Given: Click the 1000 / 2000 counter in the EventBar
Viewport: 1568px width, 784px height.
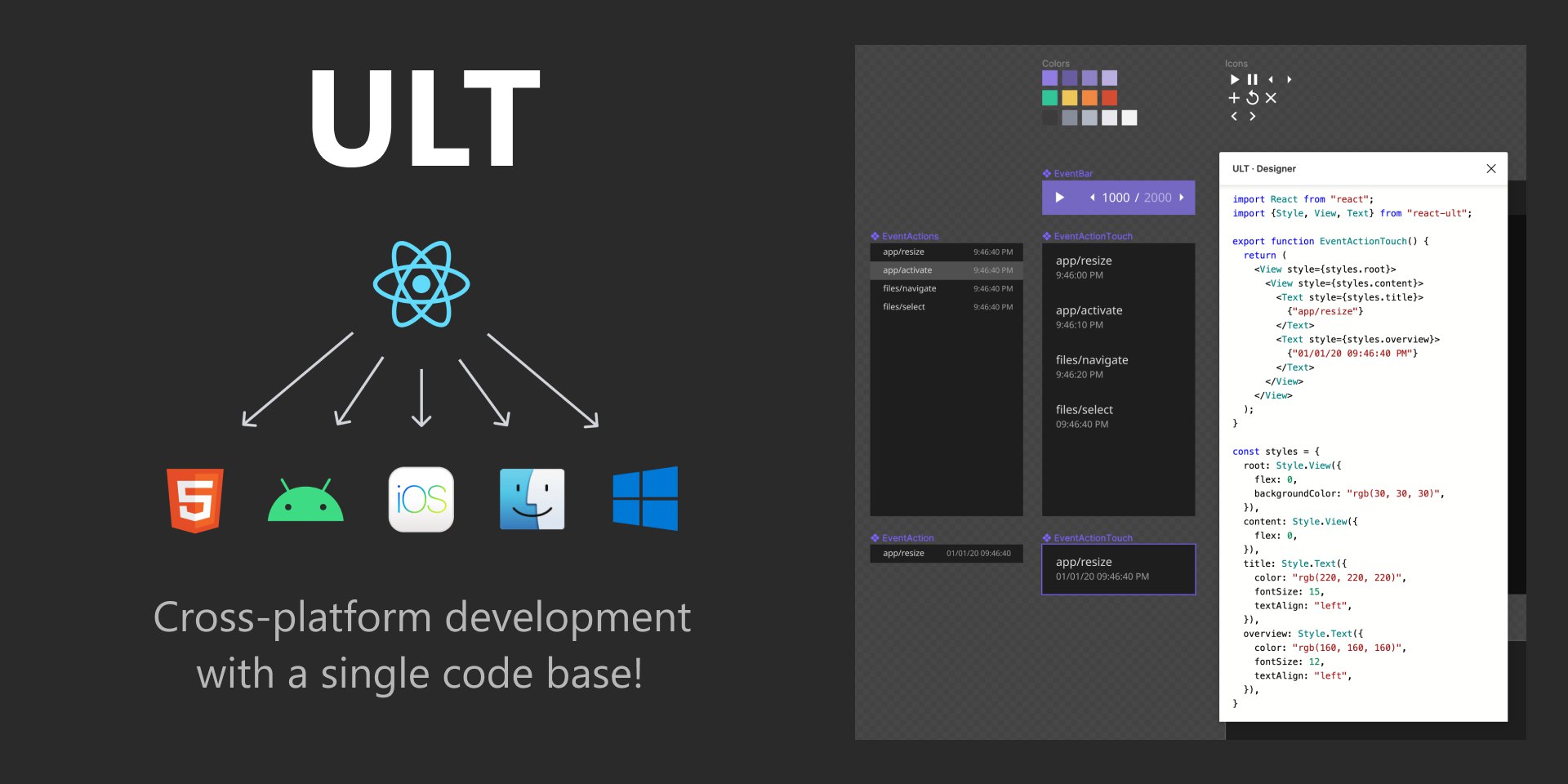Looking at the screenshot, I should pos(1137,198).
